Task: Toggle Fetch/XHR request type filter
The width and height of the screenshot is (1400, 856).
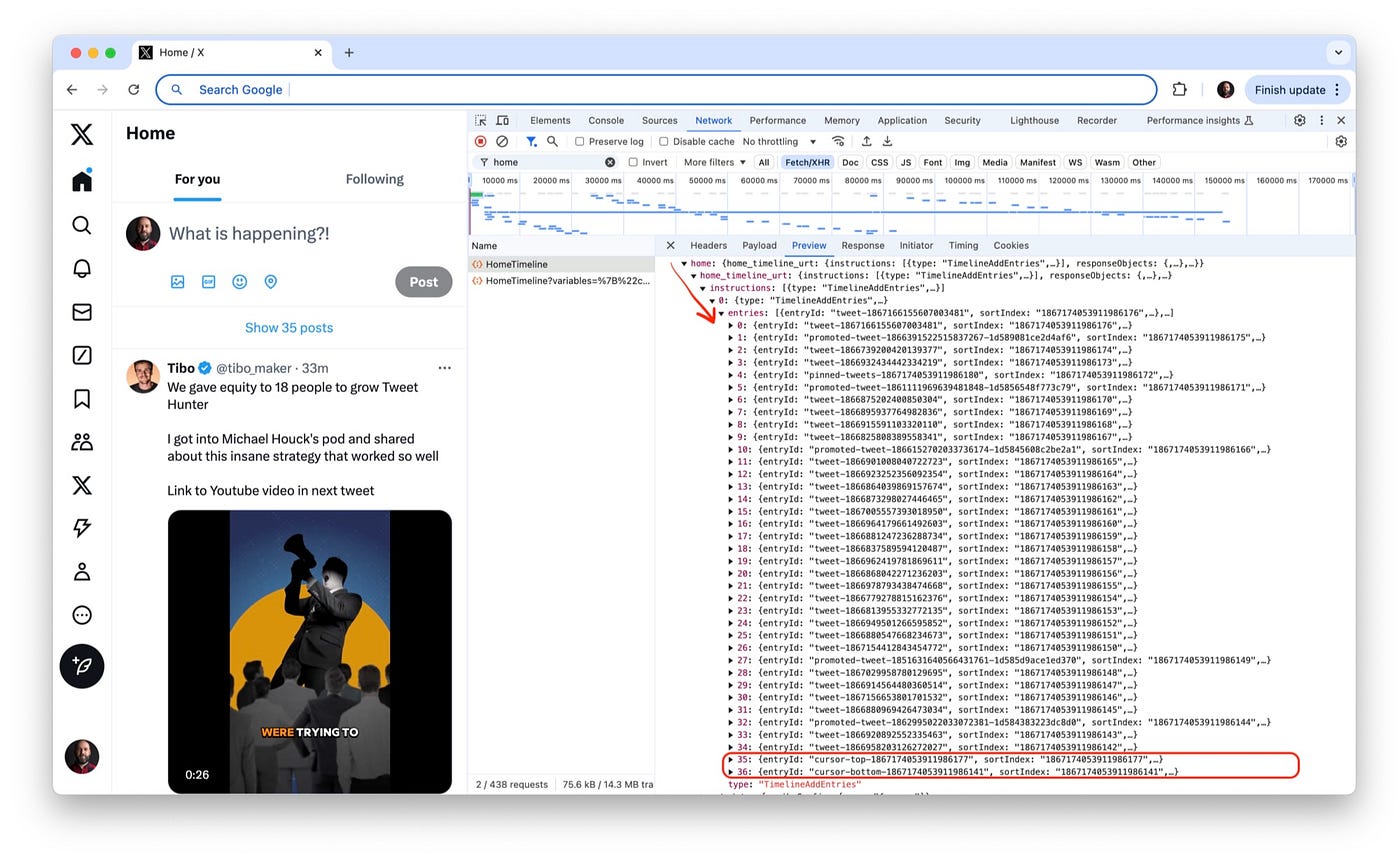Action: 807,162
